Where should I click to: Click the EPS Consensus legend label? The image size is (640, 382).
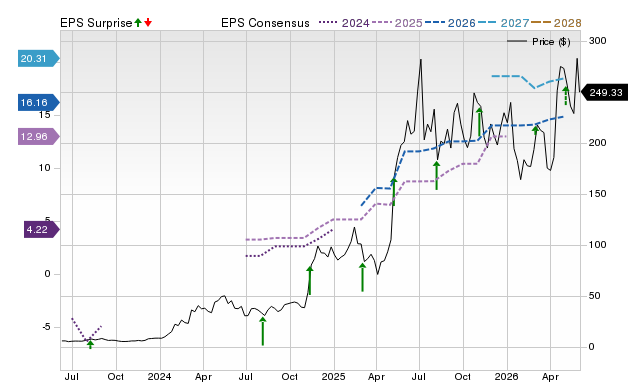pyautogui.click(x=265, y=23)
